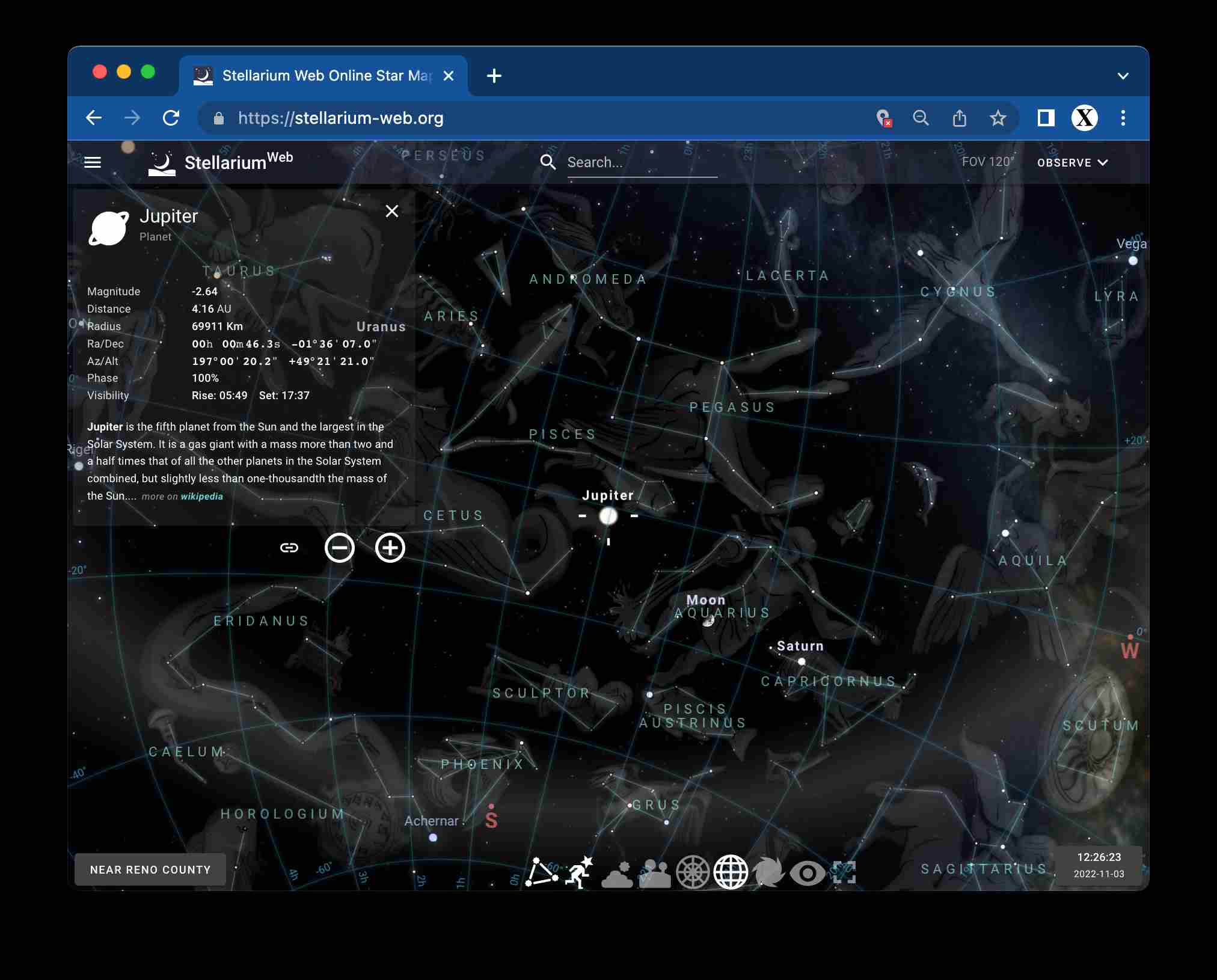This screenshot has height=980, width=1217.
Task: Expand the tab search chevron
Action: tap(1123, 76)
